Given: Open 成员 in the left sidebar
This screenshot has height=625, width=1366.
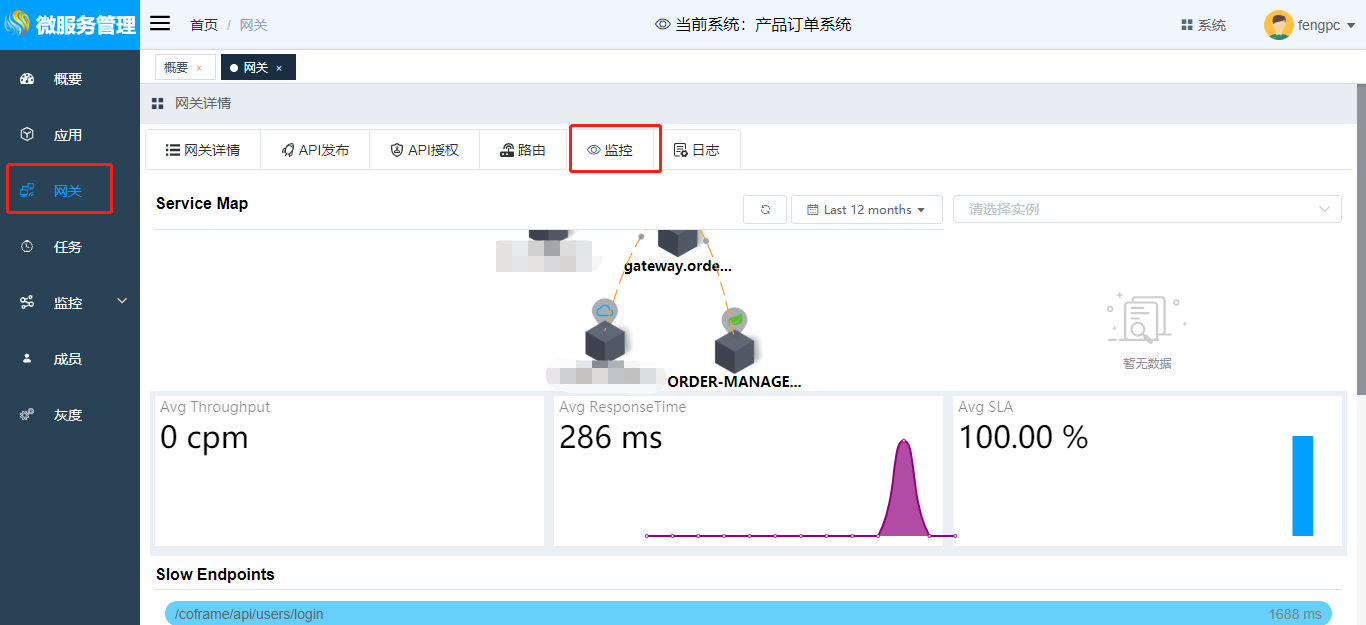Looking at the screenshot, I should click(x=68, y=359).
